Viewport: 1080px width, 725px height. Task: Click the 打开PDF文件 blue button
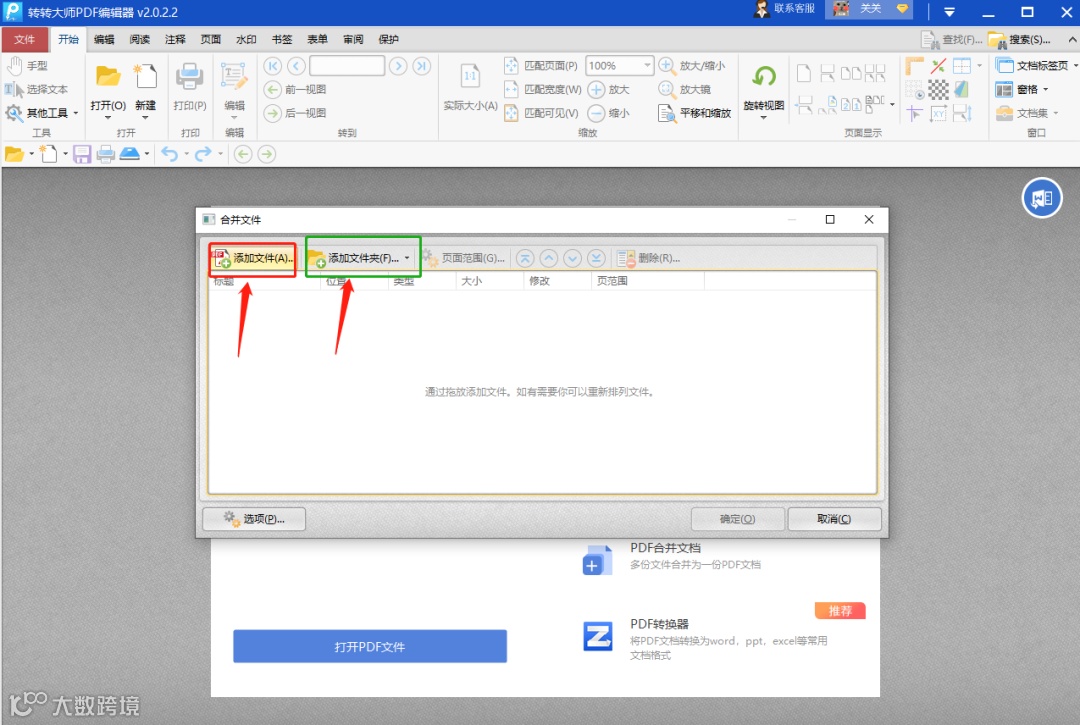[370, 647]
